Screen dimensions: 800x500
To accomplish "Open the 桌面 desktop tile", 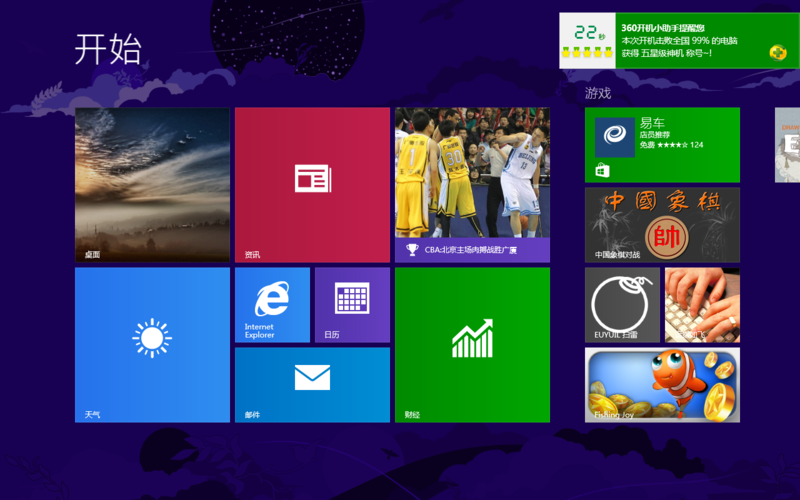I will 152,185.
